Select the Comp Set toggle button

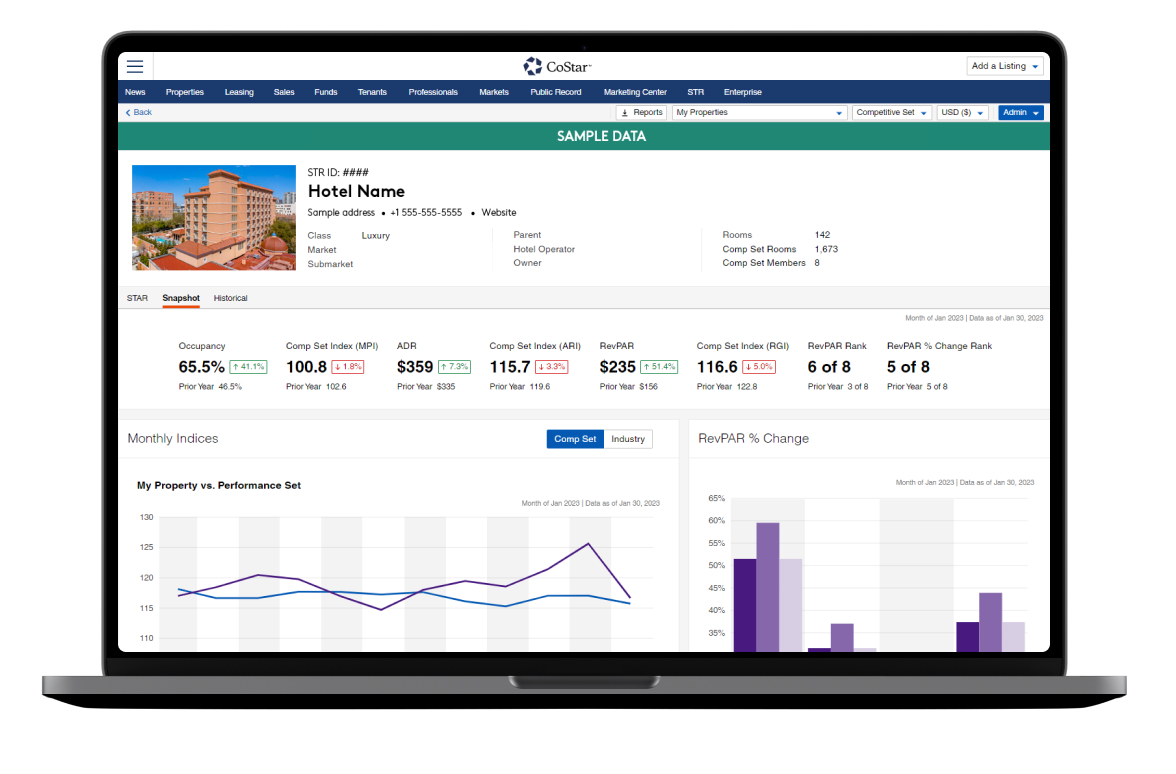(x=575, y=439)
